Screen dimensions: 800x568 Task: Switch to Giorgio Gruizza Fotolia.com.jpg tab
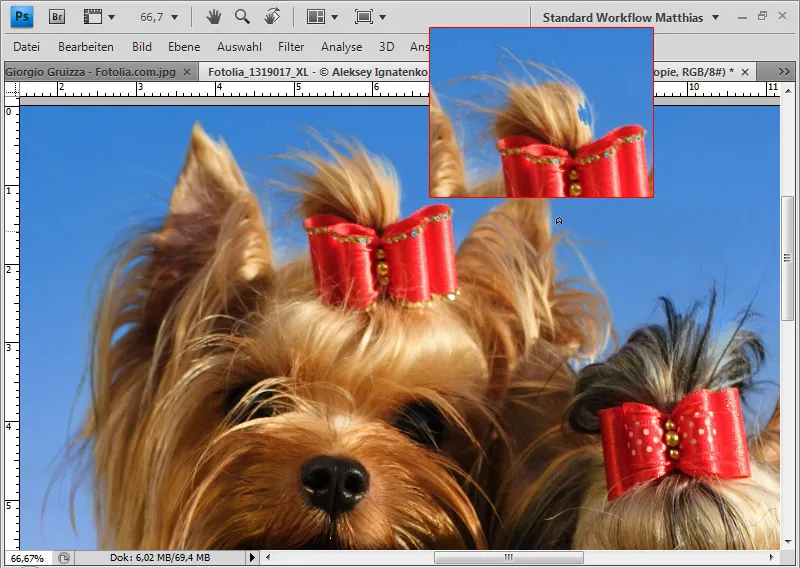(90, 72)
